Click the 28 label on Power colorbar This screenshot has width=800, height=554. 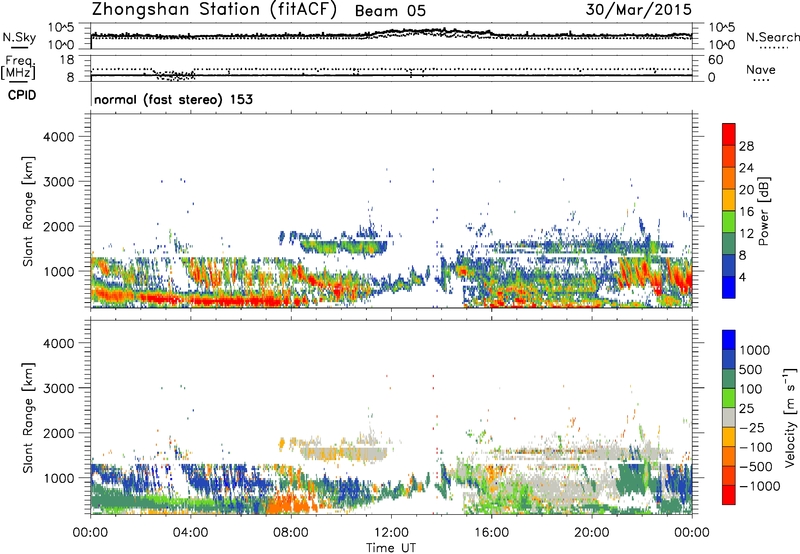[x=746, y=146]
